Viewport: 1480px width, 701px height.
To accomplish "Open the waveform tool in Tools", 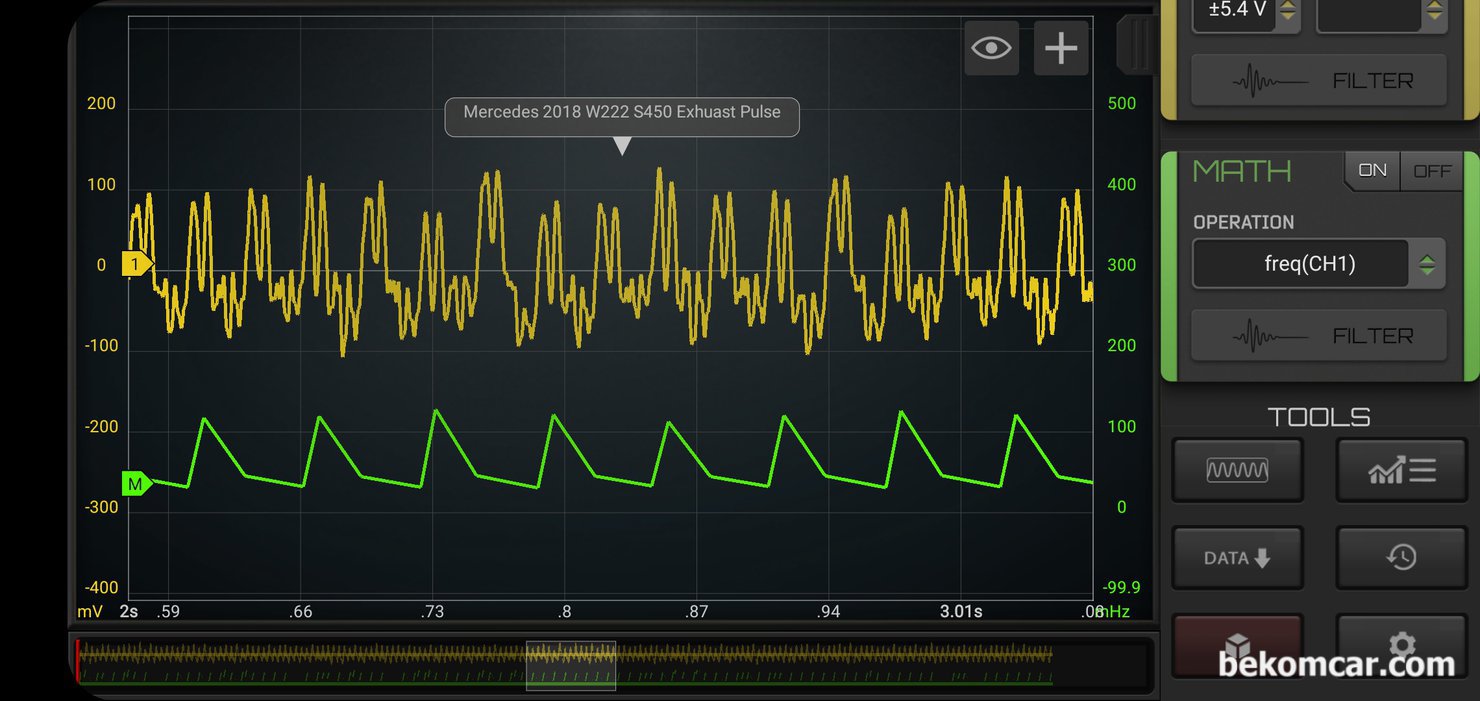I will pos(1237,469).
